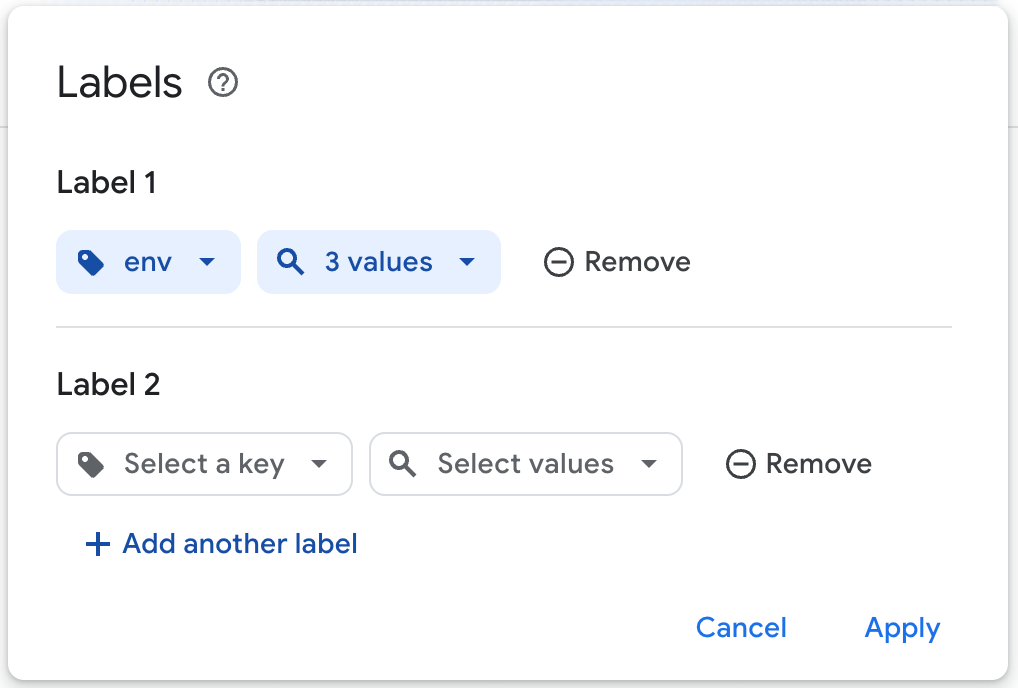Viewport: 1018px width, 688px height.
Task: Expand the env key dropdown
Action: click(208, 262)
